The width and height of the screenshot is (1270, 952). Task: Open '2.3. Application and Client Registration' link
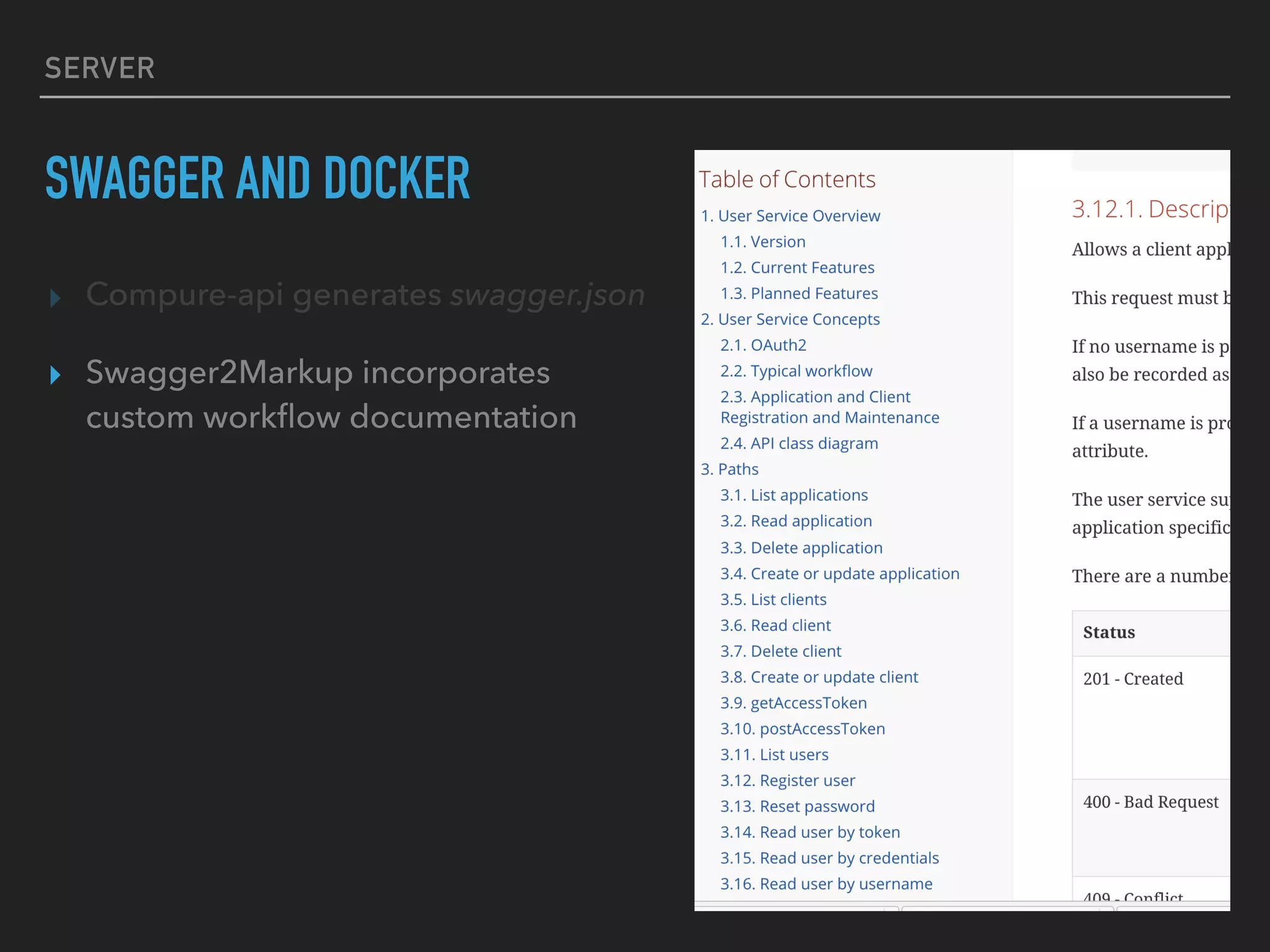tap(830, 407)
